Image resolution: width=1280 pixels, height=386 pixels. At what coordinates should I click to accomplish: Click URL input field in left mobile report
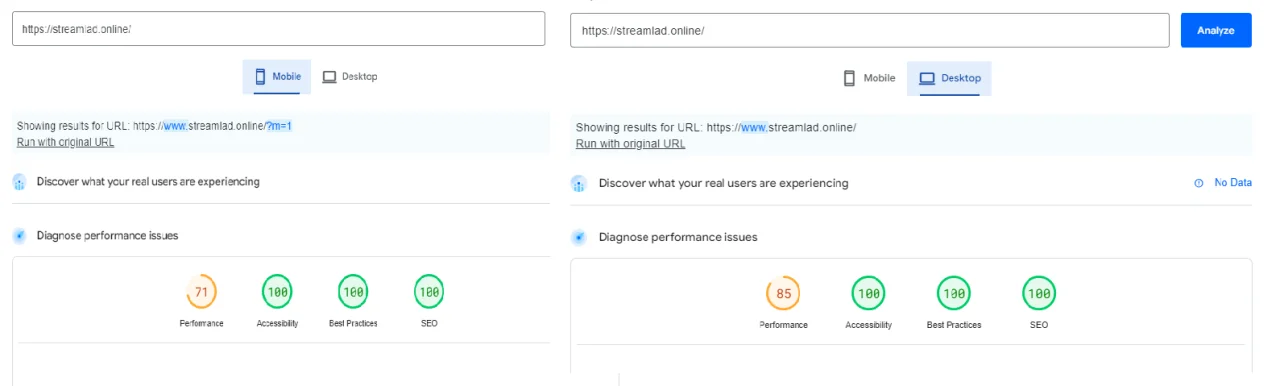[278, 29]
